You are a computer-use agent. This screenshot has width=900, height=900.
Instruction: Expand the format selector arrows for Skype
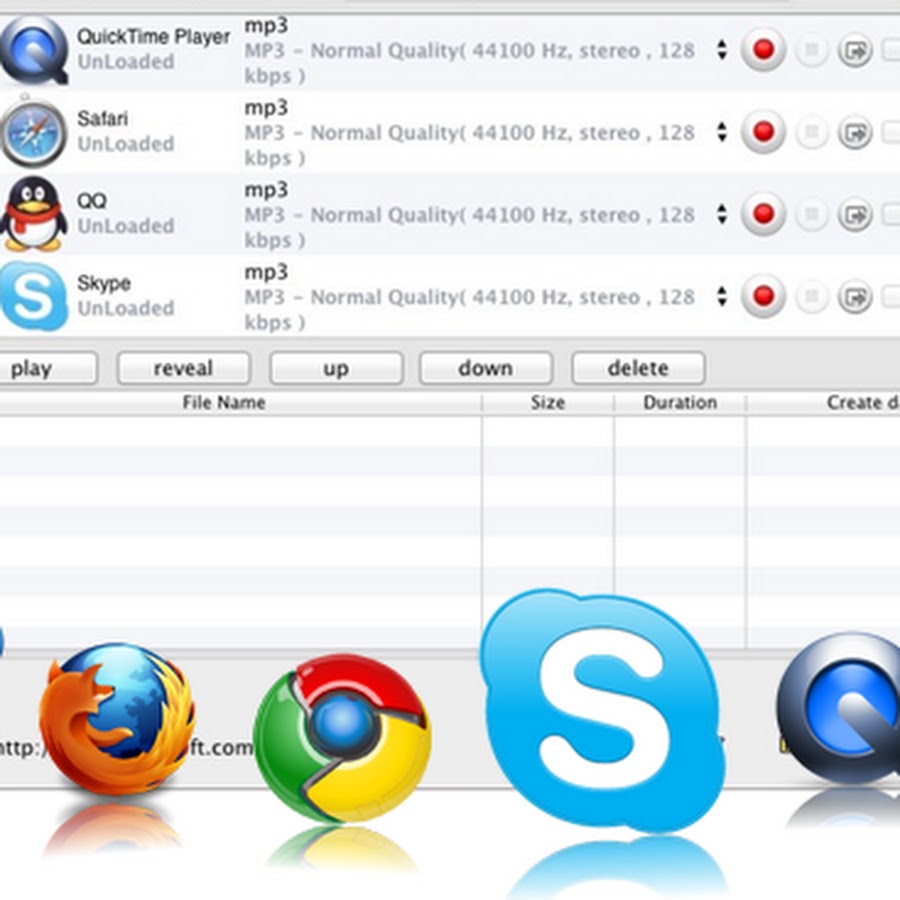722,297
